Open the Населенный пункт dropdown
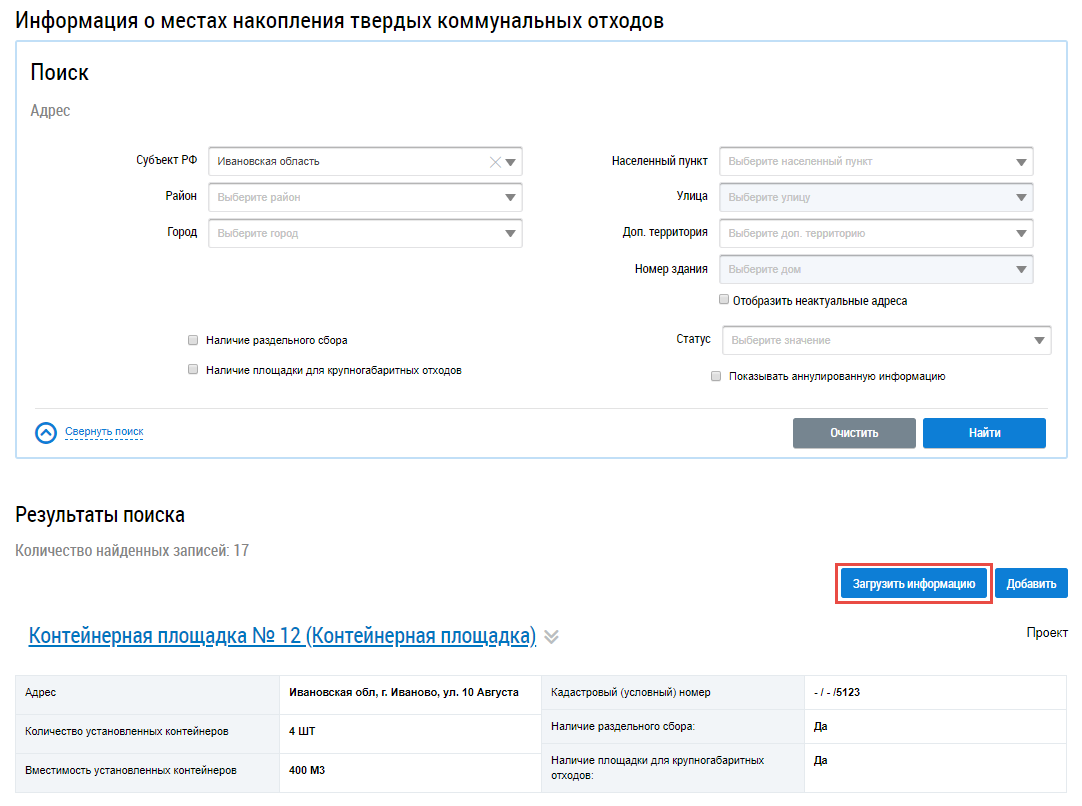The width and height of the screenshot is (1082, 806). coord(1021,162)
